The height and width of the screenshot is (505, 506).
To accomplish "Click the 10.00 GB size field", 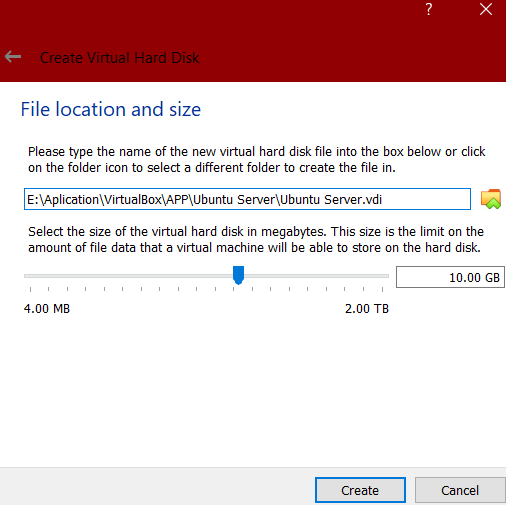I will [450, 277].
